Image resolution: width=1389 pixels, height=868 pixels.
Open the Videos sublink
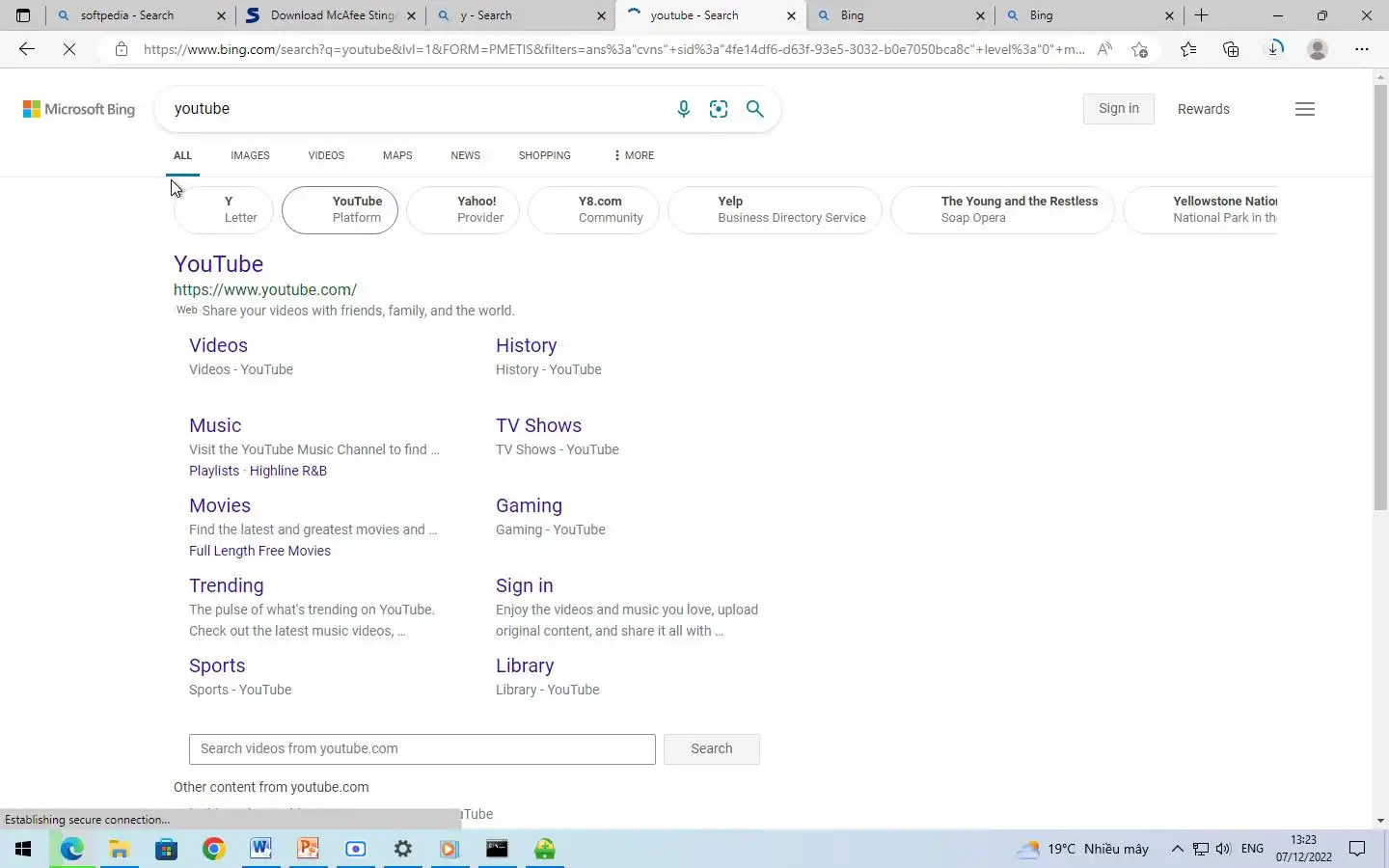click(218, 345)
